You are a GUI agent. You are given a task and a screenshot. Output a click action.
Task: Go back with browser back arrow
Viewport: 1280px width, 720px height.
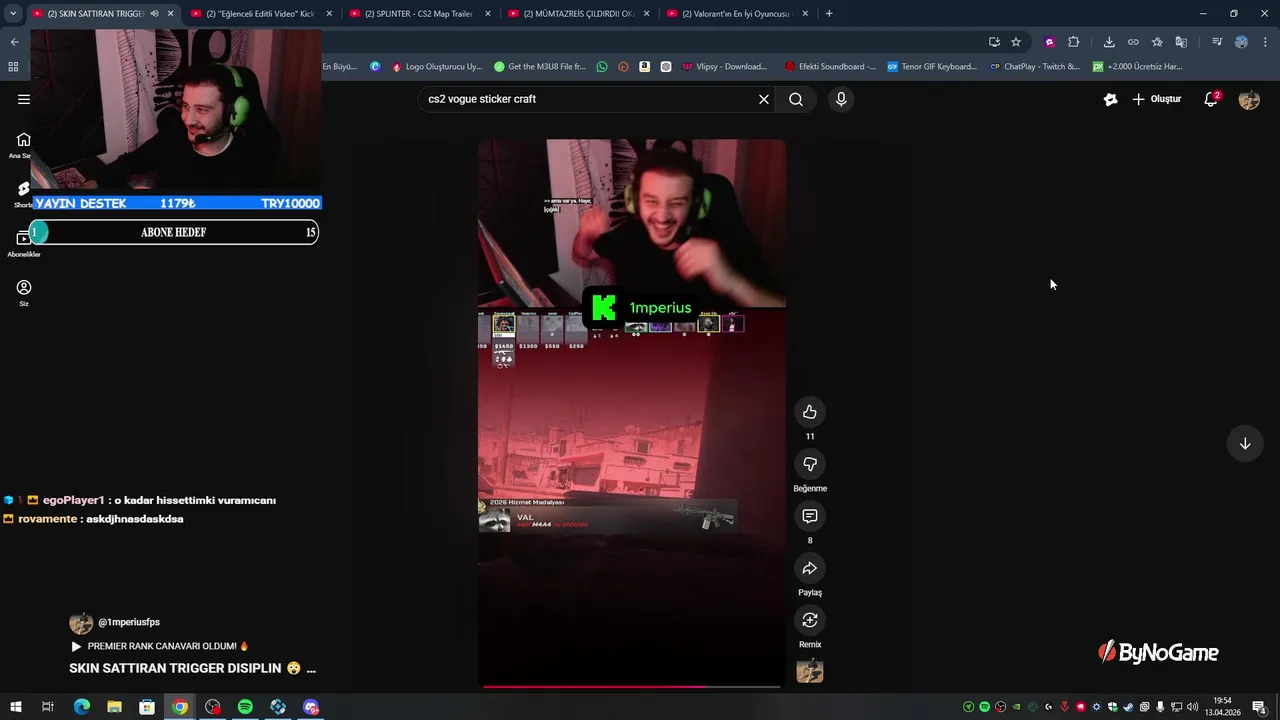point(14,42)
